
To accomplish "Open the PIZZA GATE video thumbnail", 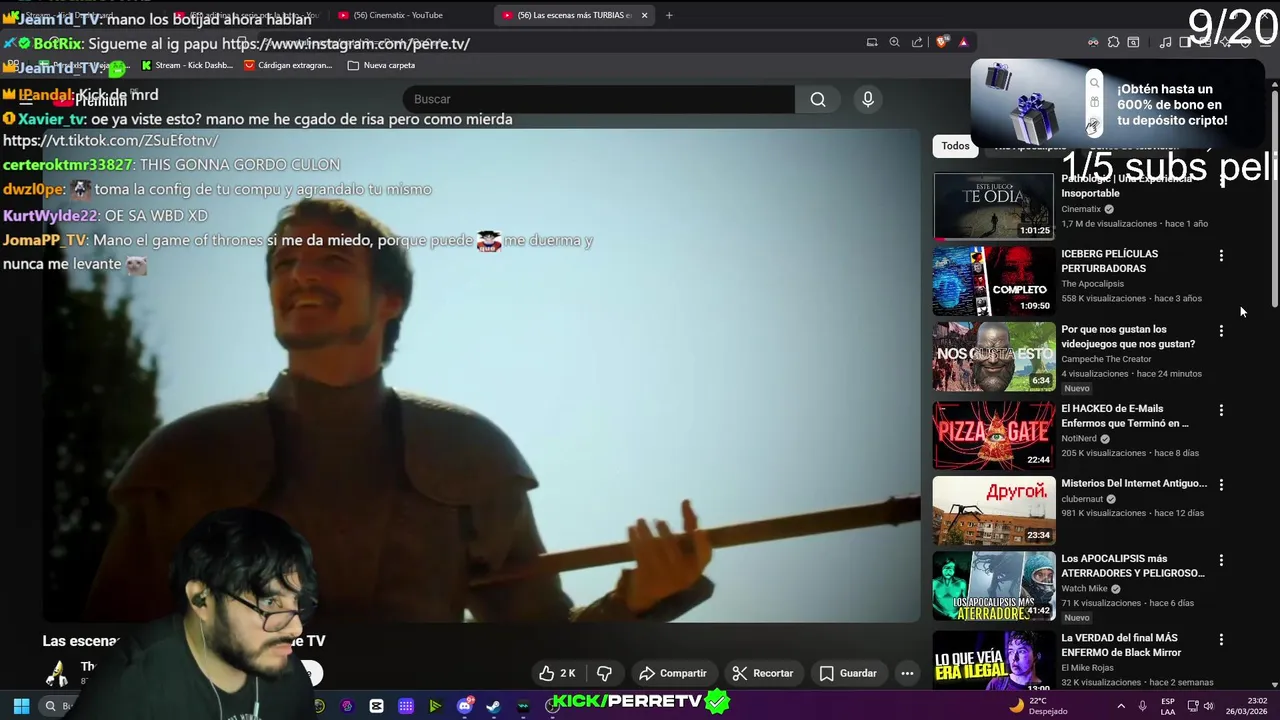I will (x=993, y=435).
